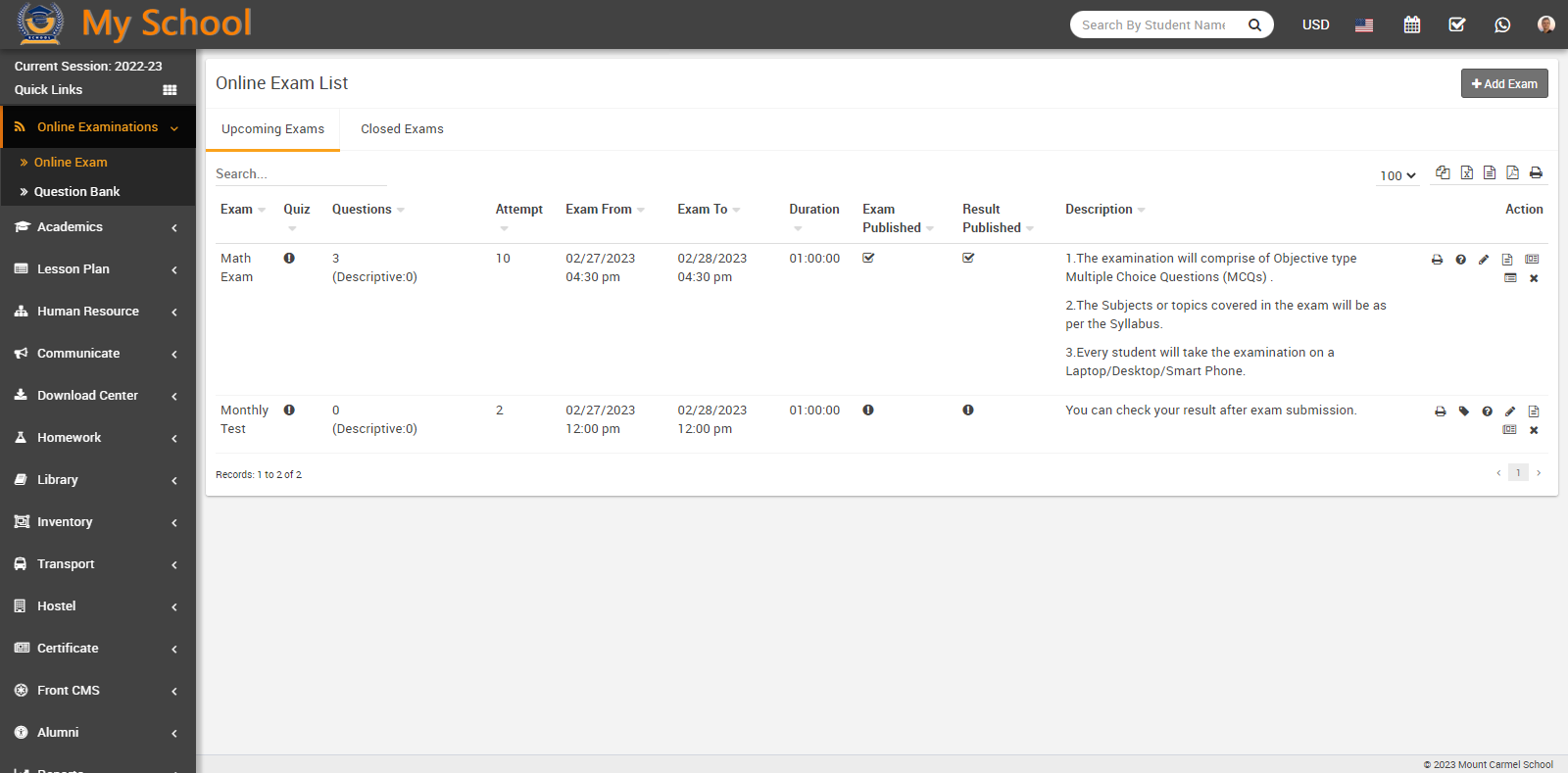Expand the Human Resource sidebar menu

pyautogui.click(x=98, y=312)
